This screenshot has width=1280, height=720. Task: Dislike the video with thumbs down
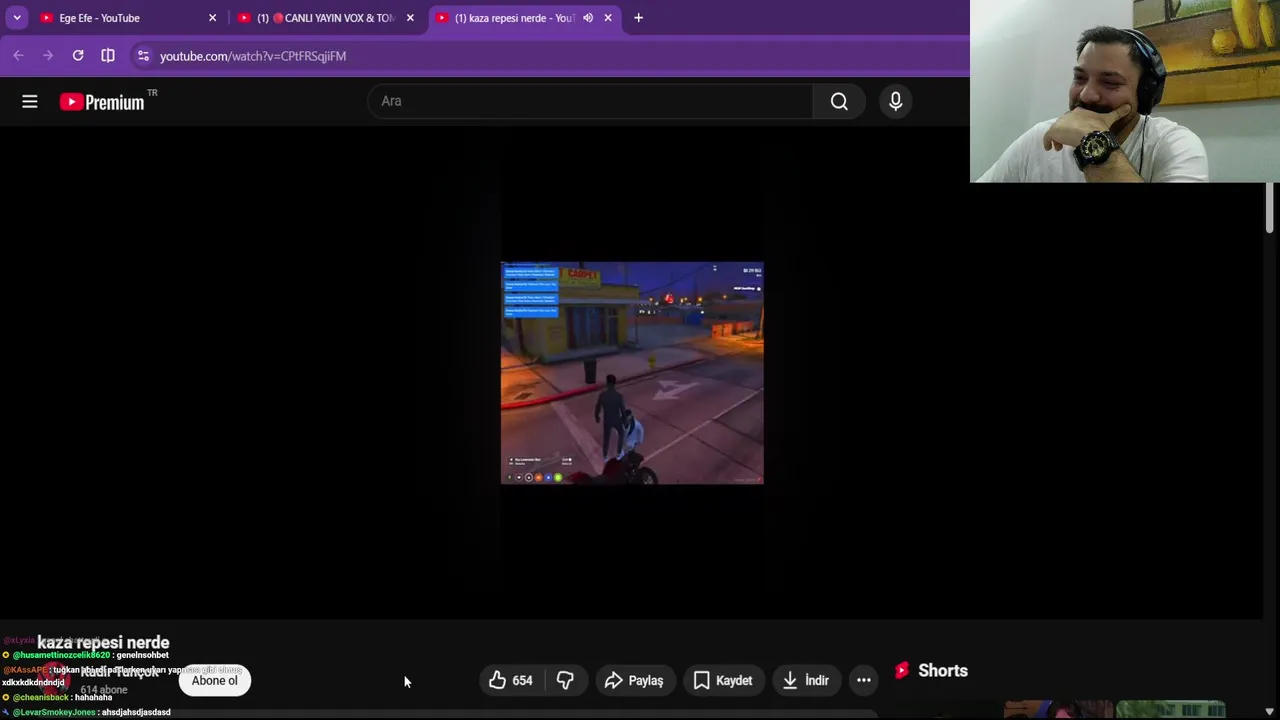pos(565,680)
